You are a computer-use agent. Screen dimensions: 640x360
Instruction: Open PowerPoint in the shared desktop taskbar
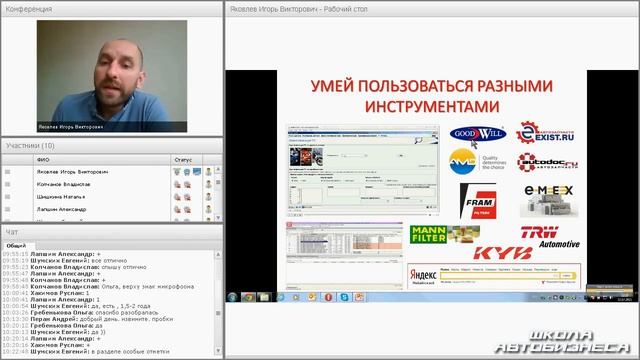pyautogui.click(x=360, y=297)
